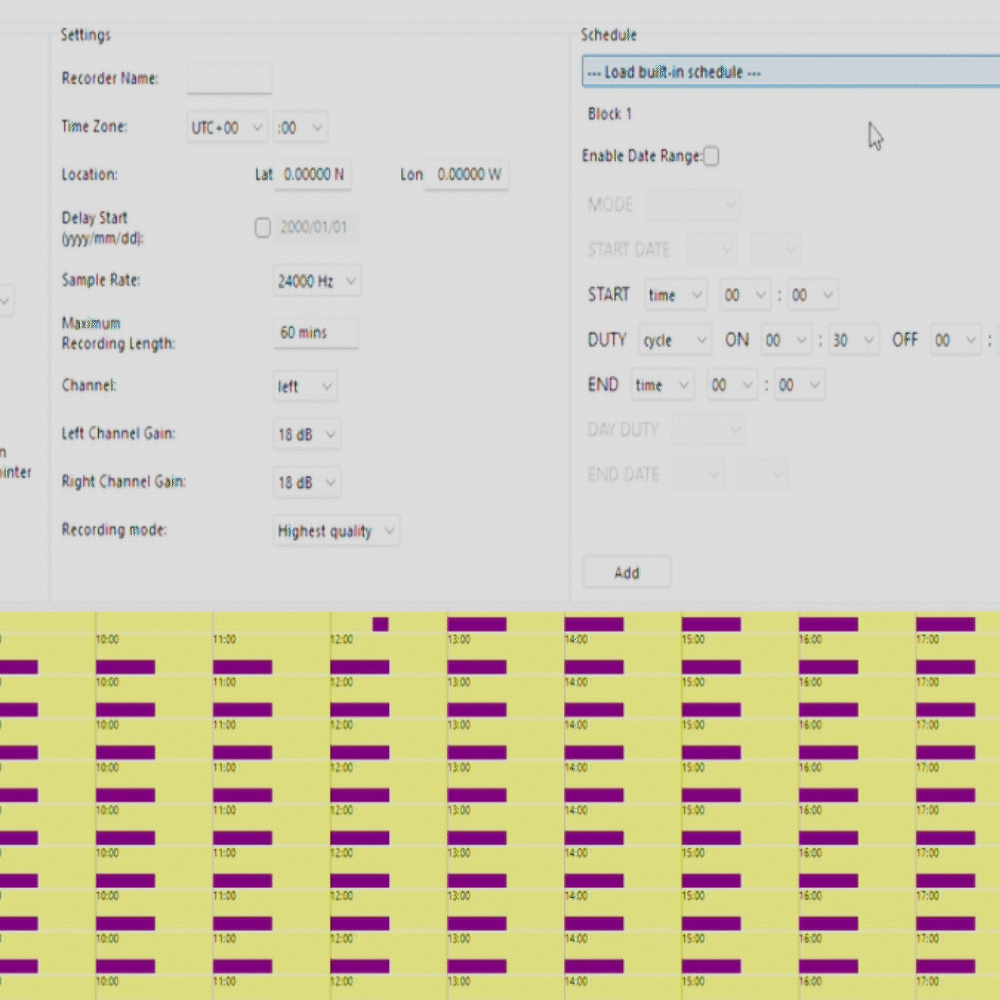Open the Recording mode dropdown
The width and height of the screenshot is (1000, 1000).
pyautogui.click(x=336, y=530)
